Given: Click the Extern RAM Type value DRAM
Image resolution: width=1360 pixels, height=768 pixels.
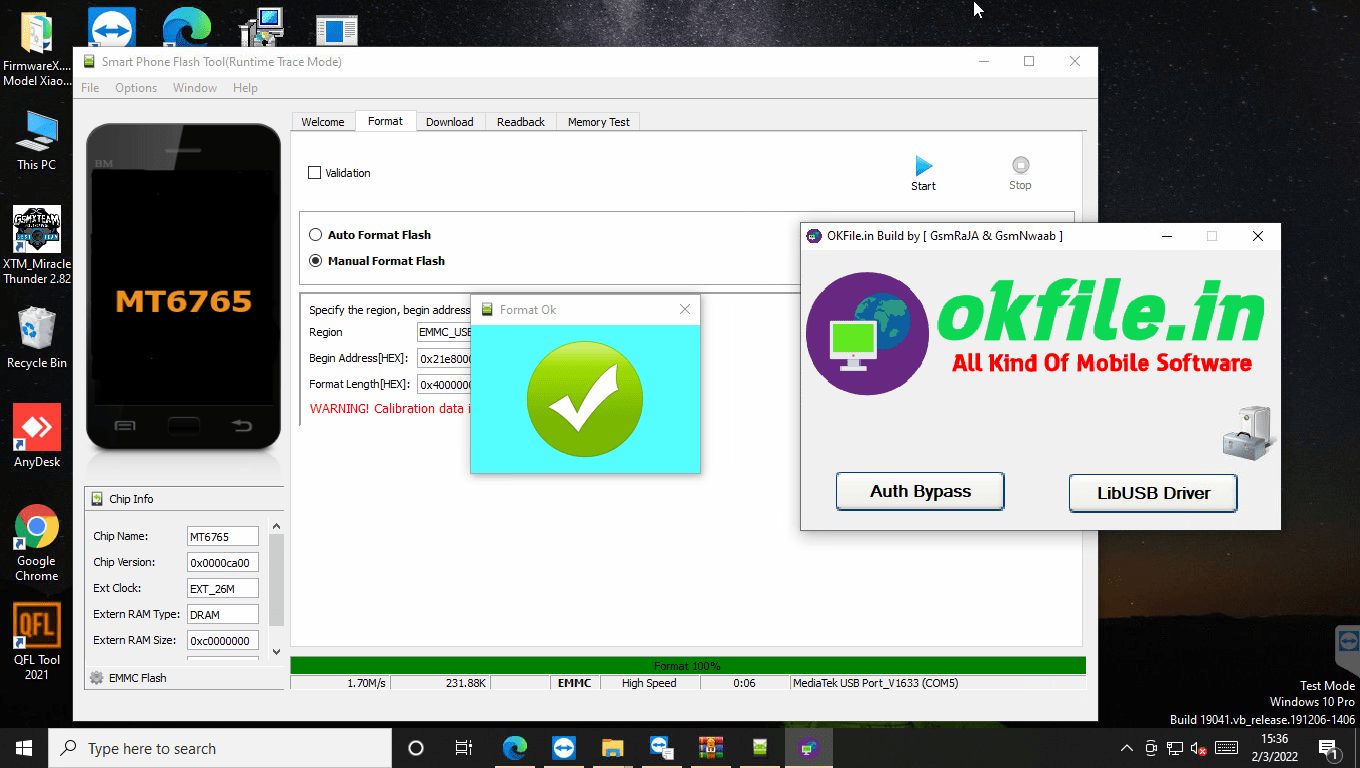Looking at the screenshot, I should click(222, 614).
